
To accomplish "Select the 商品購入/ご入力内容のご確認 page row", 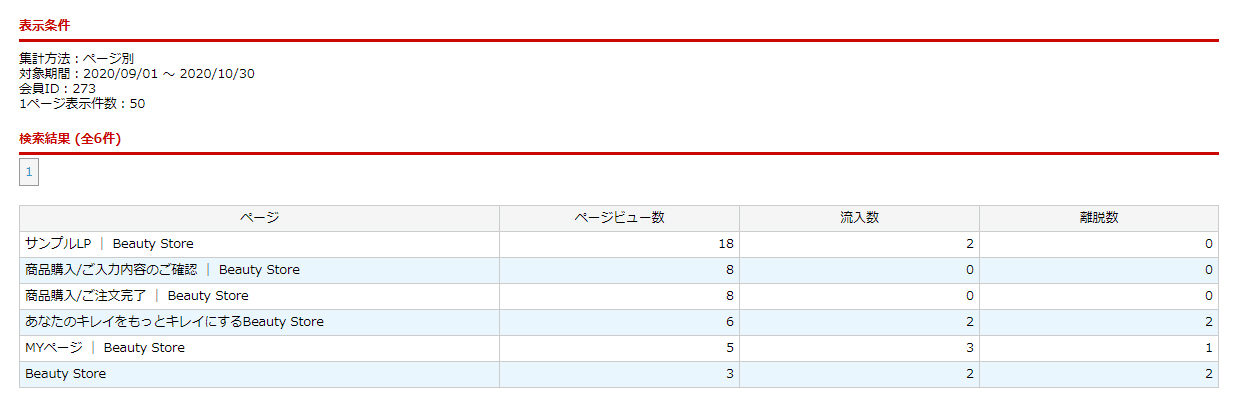I will (x=162, y=270).
